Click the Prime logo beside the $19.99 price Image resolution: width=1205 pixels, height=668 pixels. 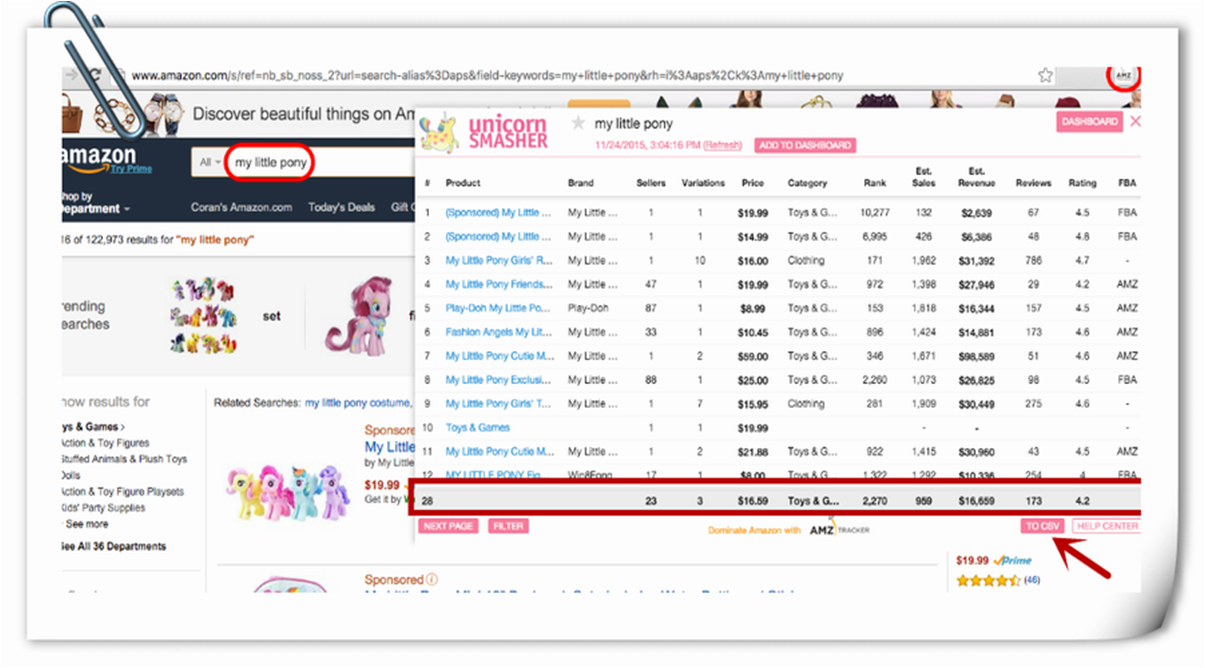coord(1012,560)
